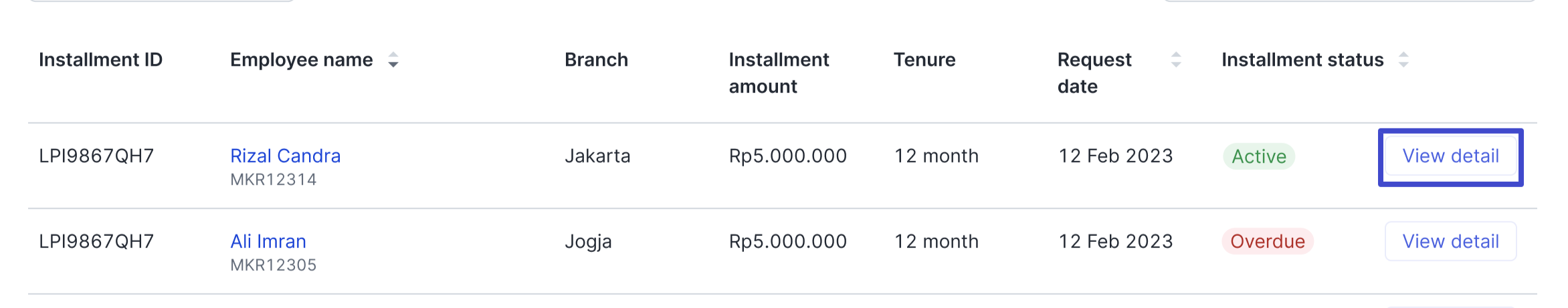Sort by Employee name column arrows
This screenshot has width=1568, height=308.
click(x=393, y=60)
